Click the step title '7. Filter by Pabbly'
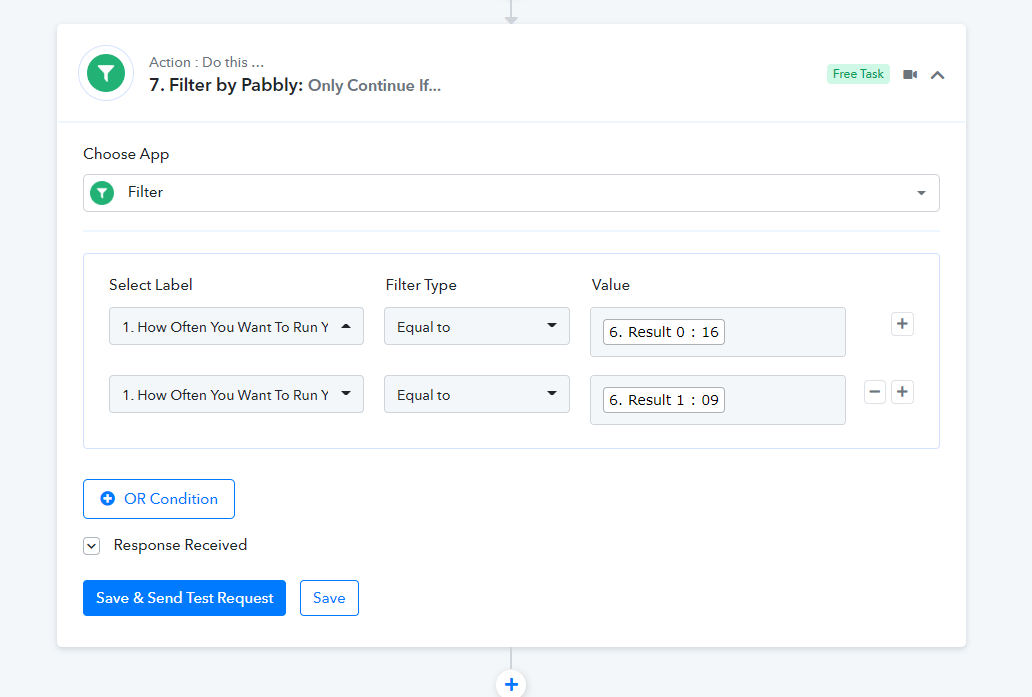 click(x=226, y=85)
